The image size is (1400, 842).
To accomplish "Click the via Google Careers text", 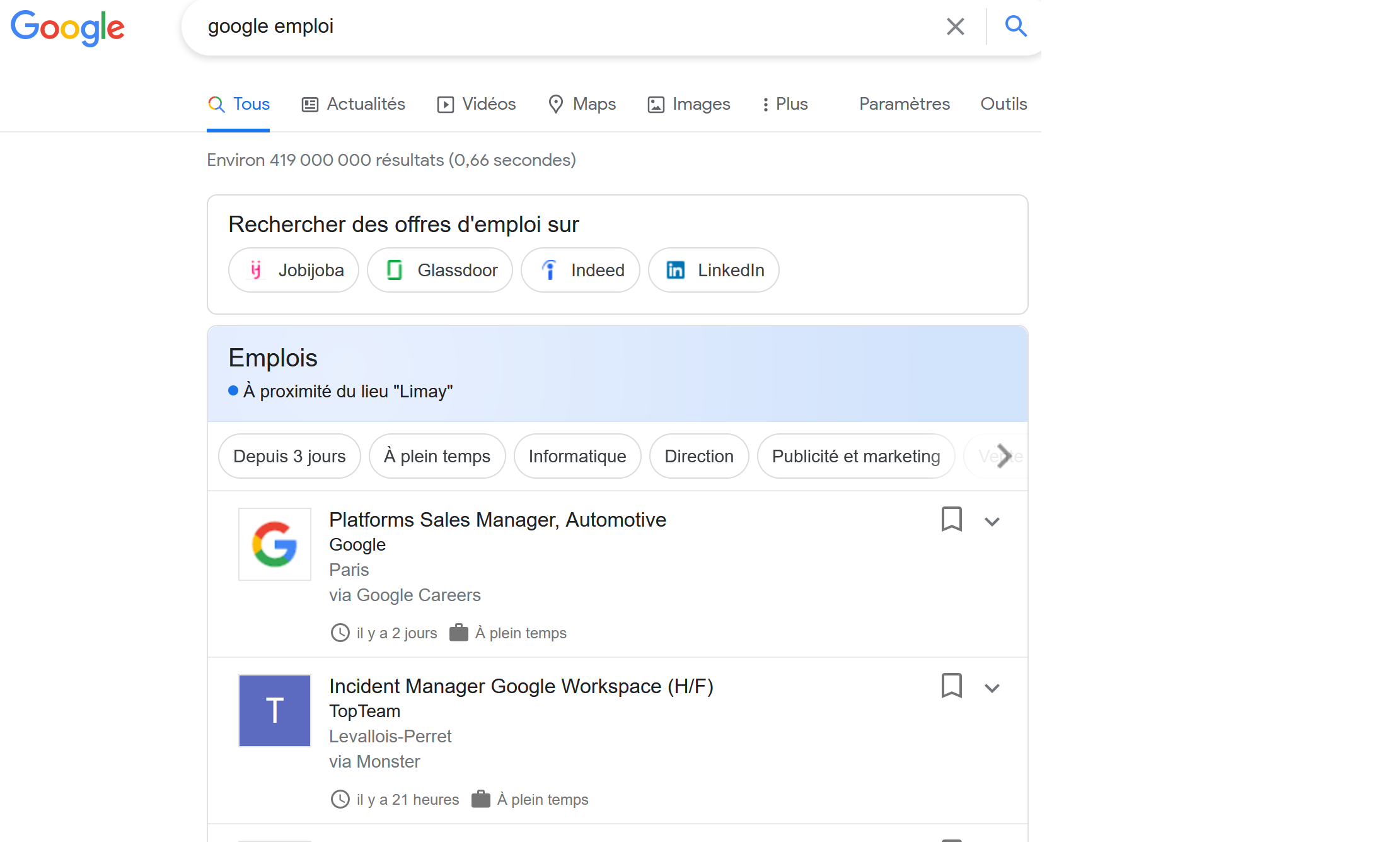I will [405, 595].
